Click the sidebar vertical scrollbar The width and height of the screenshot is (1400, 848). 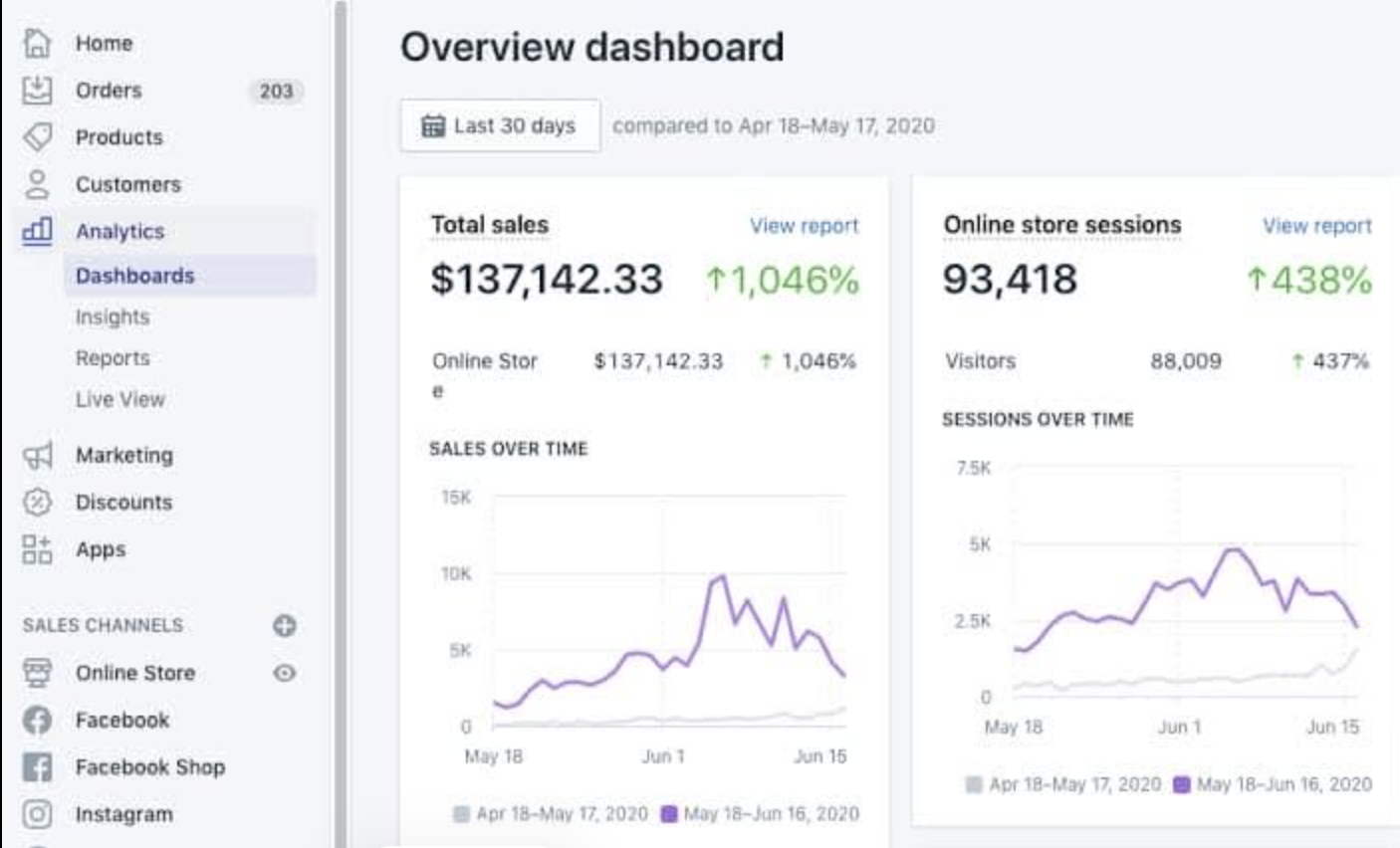pos(341,424)
